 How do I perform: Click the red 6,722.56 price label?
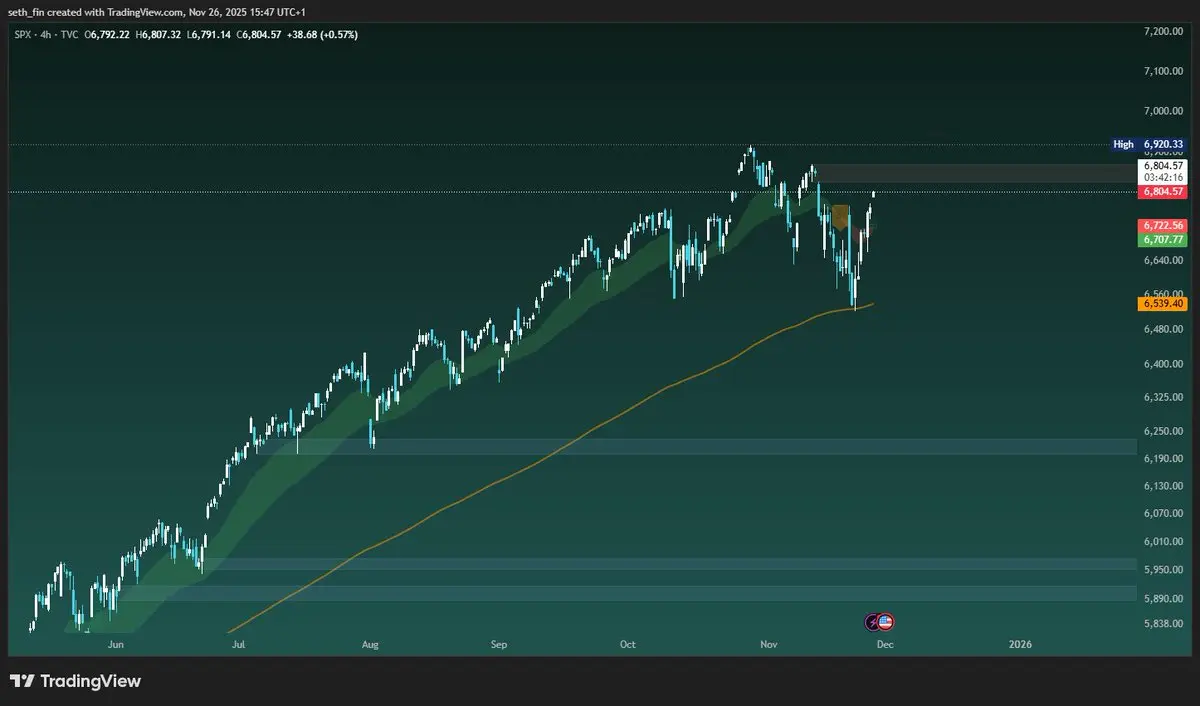[1162, 226]
